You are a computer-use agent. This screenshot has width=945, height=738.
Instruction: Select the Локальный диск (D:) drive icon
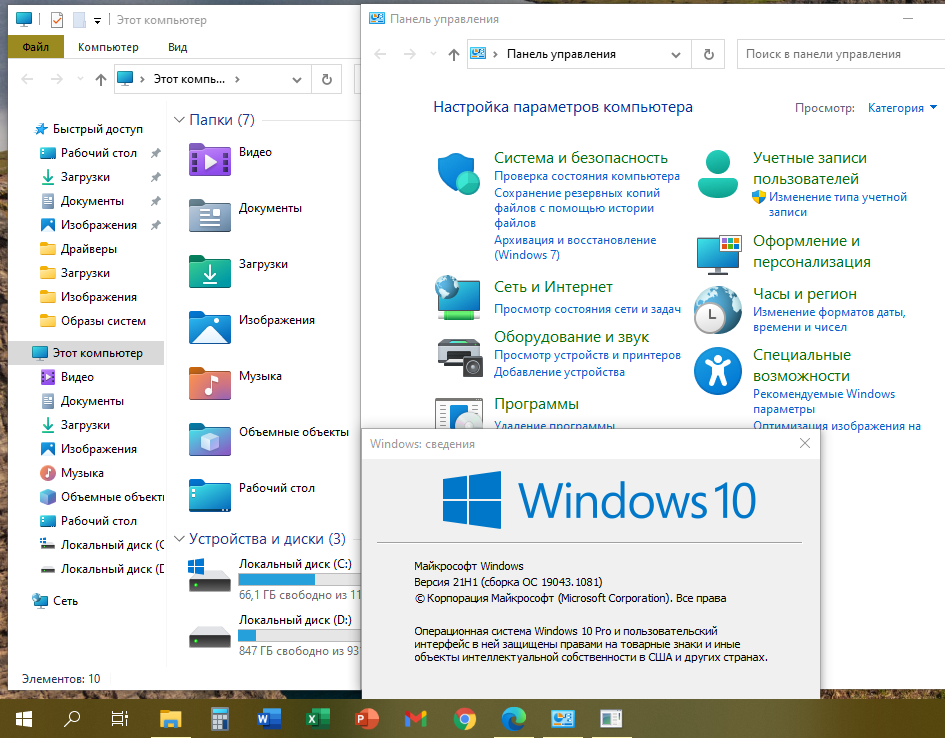point(209,636)
